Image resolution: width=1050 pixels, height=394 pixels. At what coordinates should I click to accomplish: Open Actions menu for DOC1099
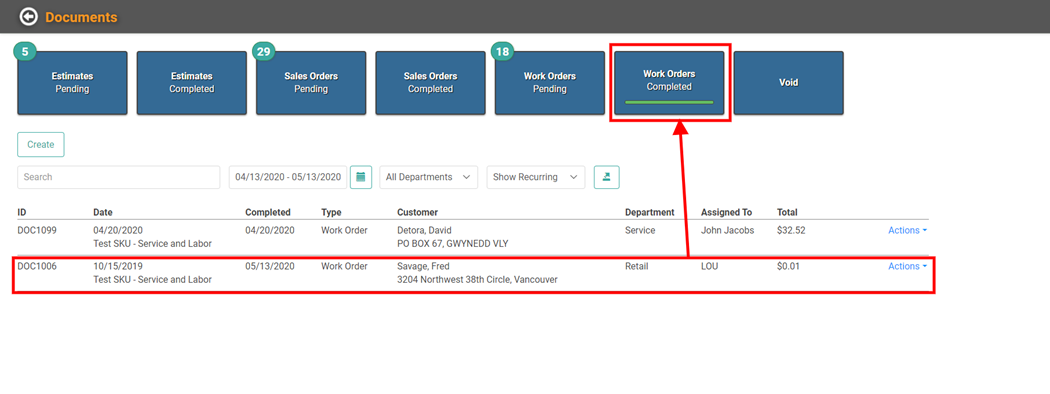click(x=907, y=231)
